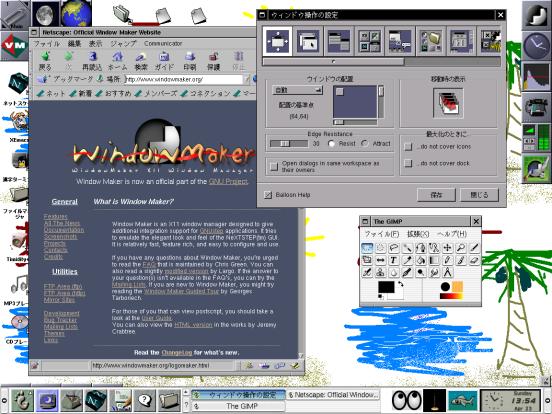Image resolution: width=552 pixels, height=414 pixels.
Task: Enable 'do not cover icons' checkbox
Action: [x=408, y=146]
